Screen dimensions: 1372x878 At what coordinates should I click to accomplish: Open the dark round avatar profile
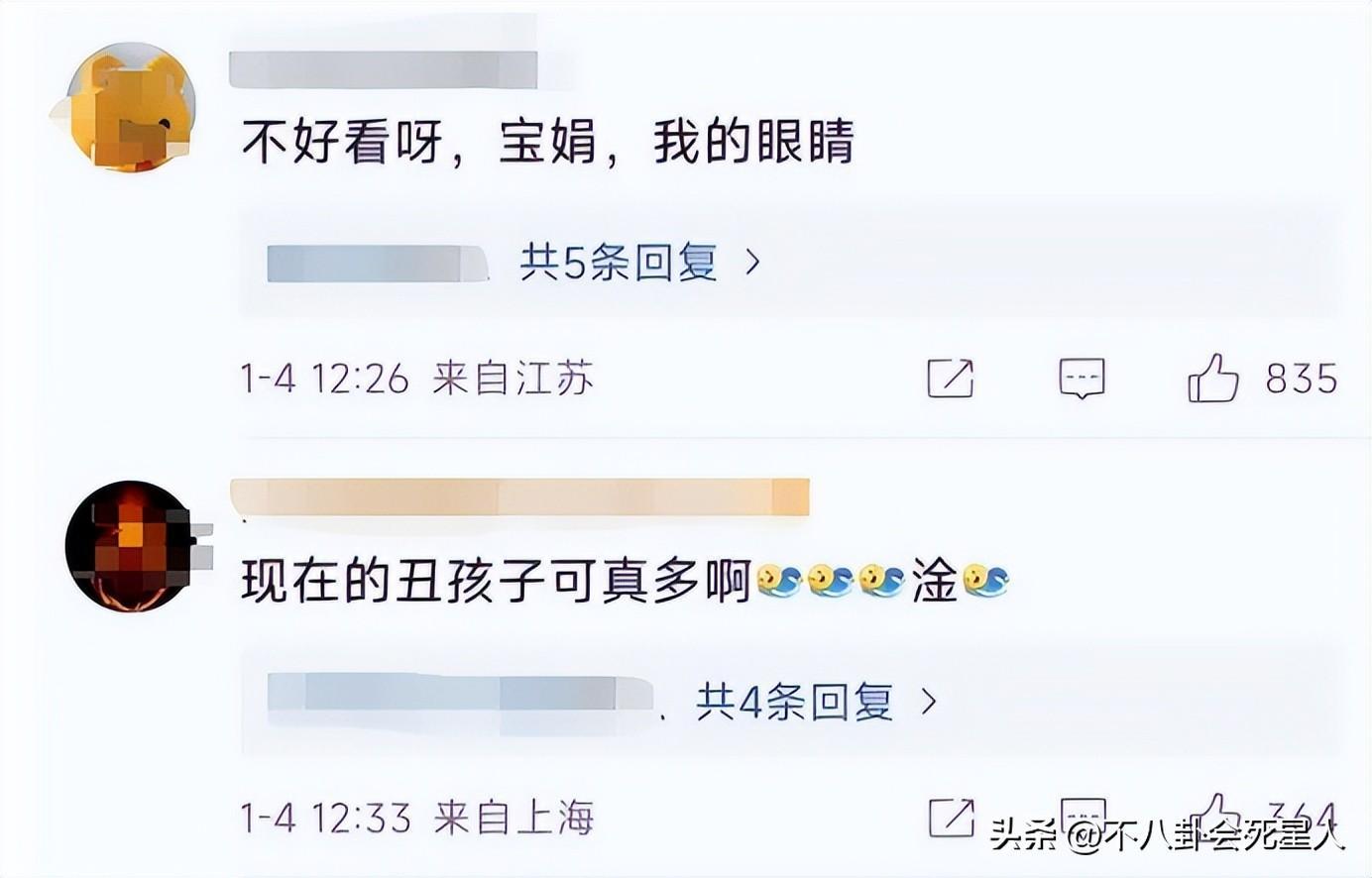tap(130, 546)
